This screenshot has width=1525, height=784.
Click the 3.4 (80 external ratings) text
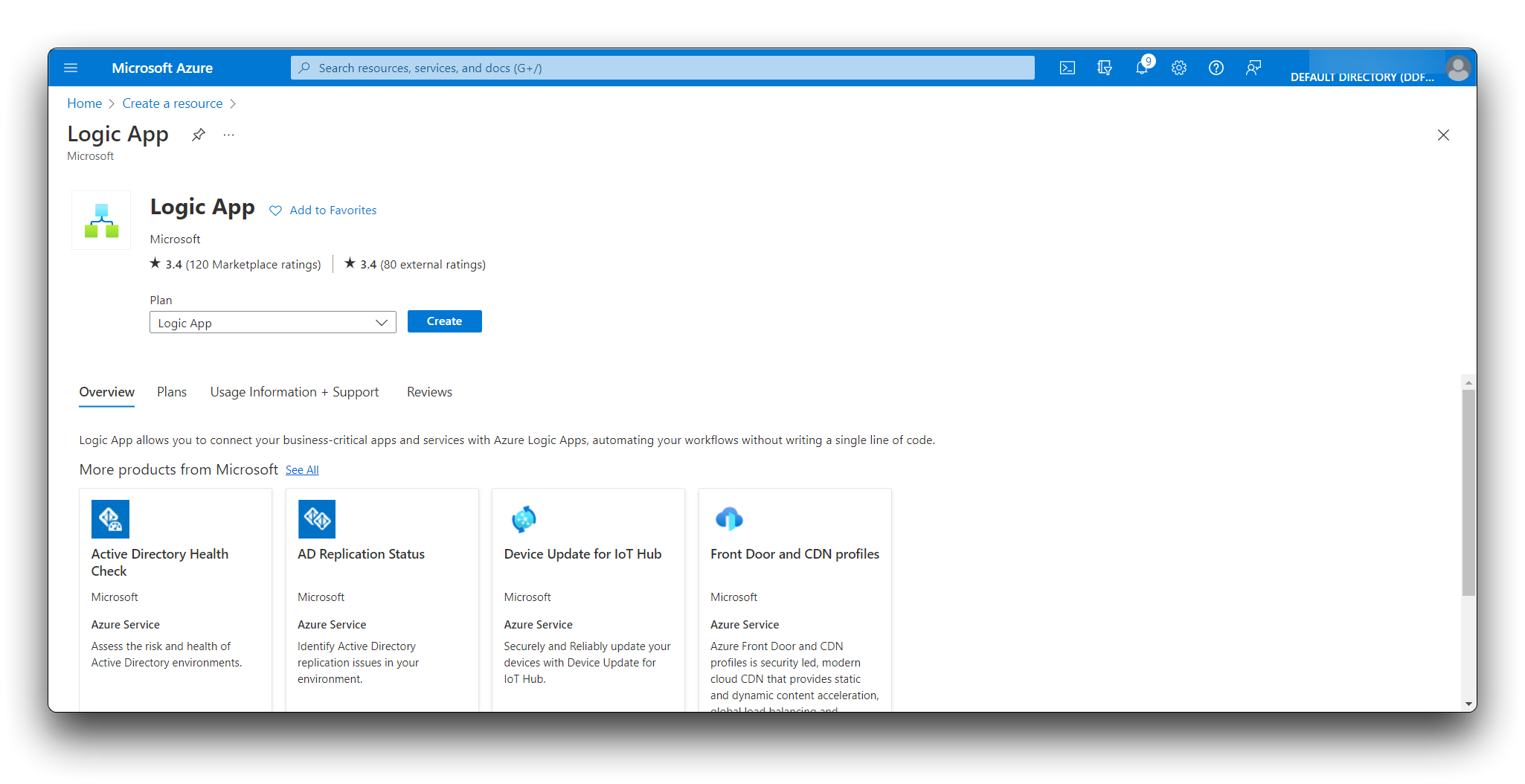tap(423, 265)
